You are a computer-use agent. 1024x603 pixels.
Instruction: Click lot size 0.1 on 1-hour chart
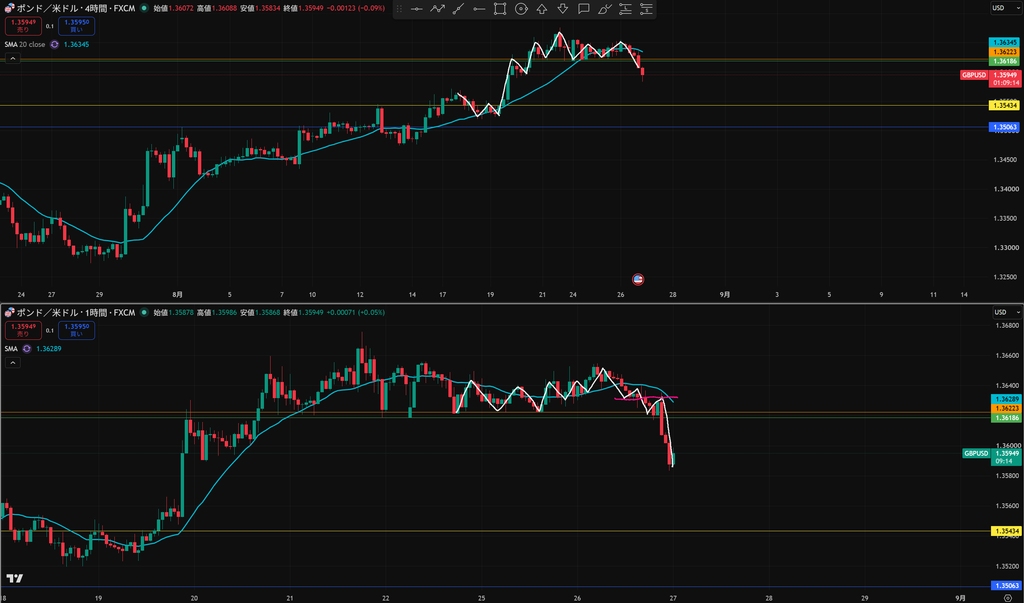point(50,331)
